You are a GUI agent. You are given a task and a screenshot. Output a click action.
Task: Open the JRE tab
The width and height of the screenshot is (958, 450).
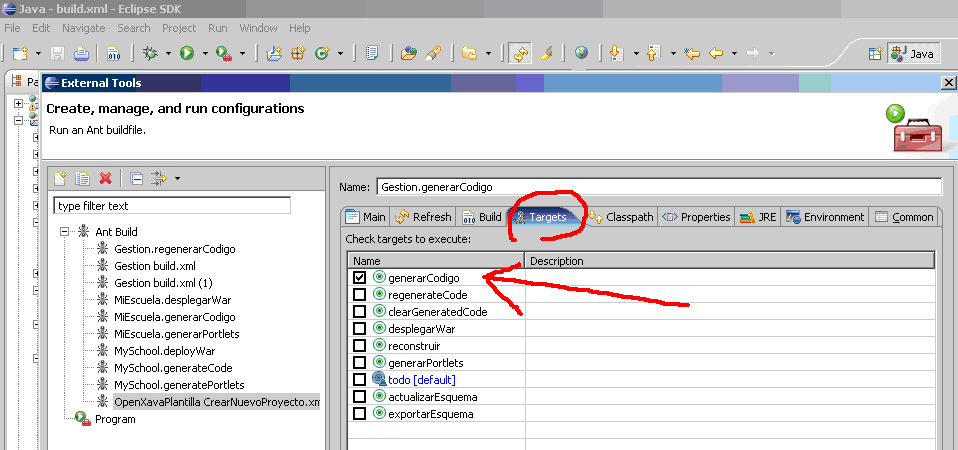point(758,217)
